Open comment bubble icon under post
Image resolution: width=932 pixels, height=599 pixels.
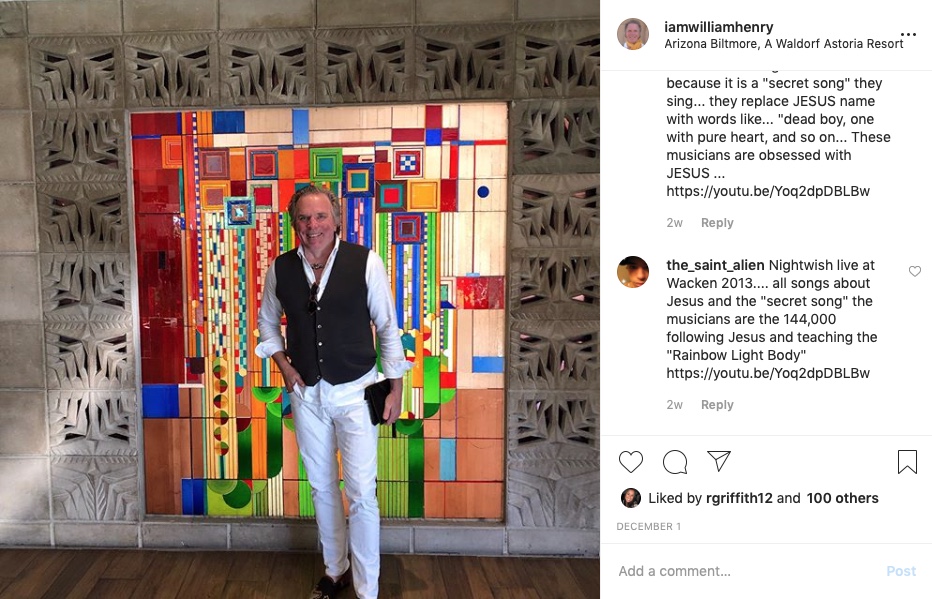click(x=675, y=462)
